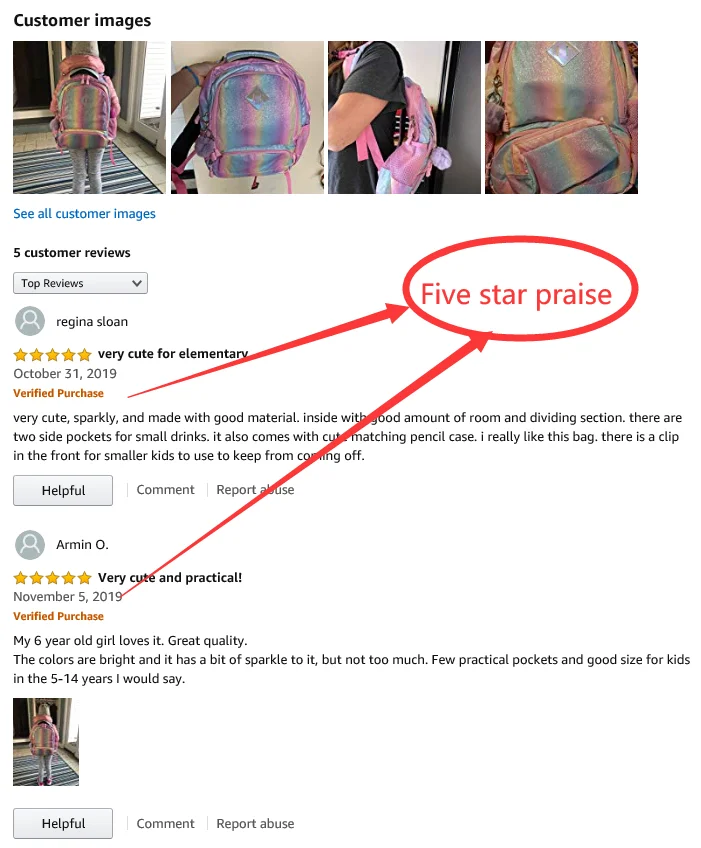Click regina sloan's profile avatar icon
The height and width of the screenshot is (848, 701).
[x=30, y=321]
